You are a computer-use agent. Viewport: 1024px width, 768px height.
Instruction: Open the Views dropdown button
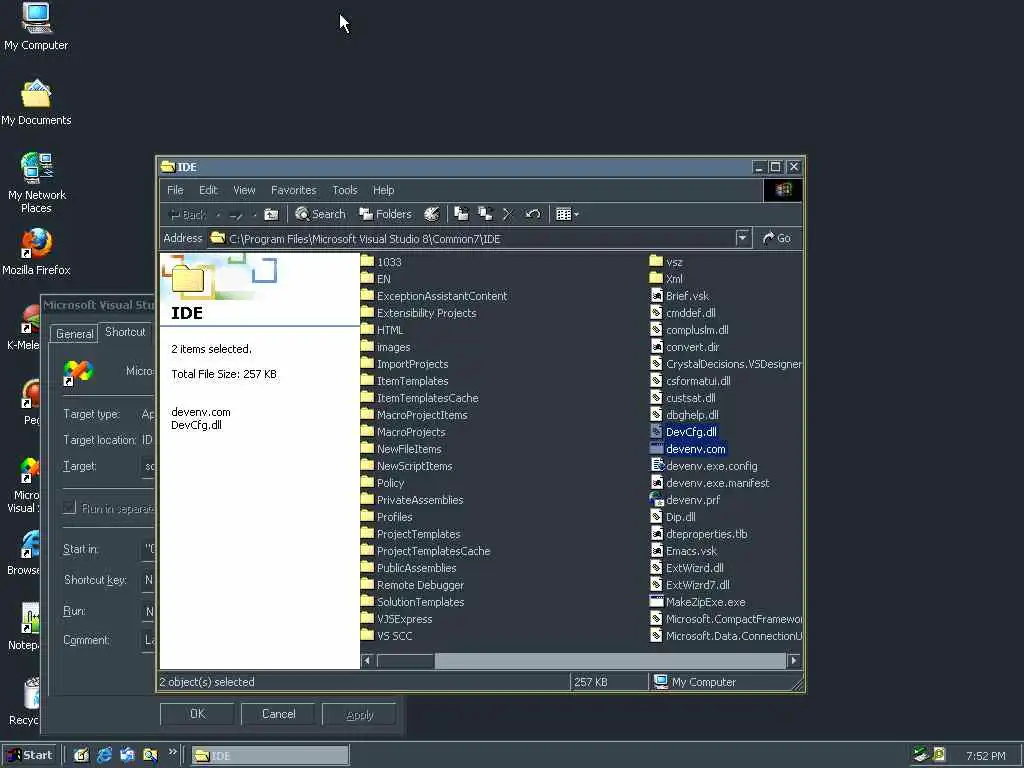pos(567,214)
